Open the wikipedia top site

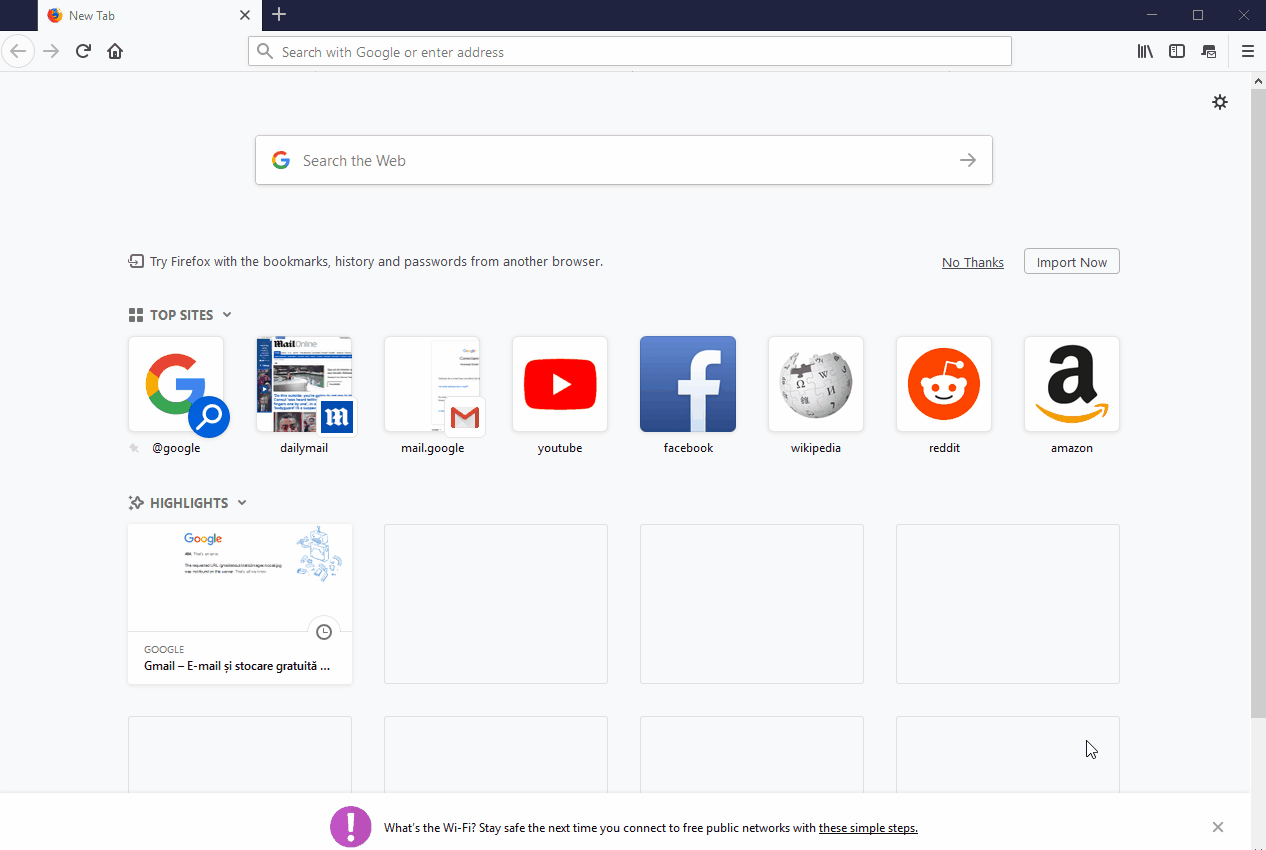point(816,385)
